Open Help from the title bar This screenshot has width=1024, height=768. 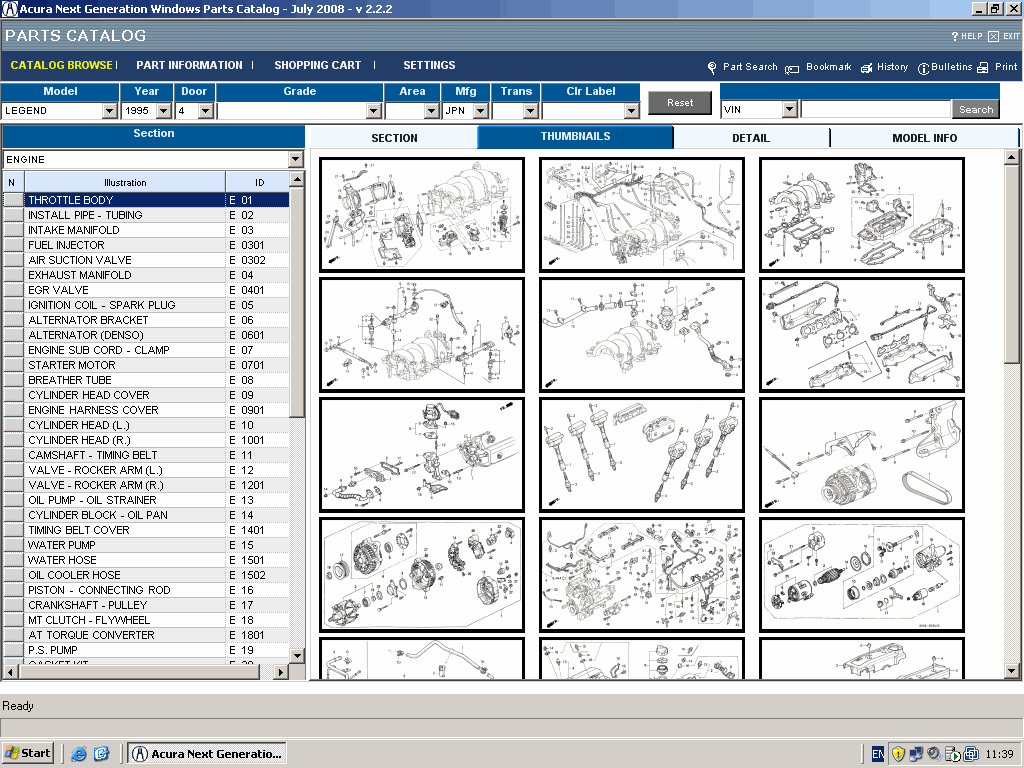point(964,36)
